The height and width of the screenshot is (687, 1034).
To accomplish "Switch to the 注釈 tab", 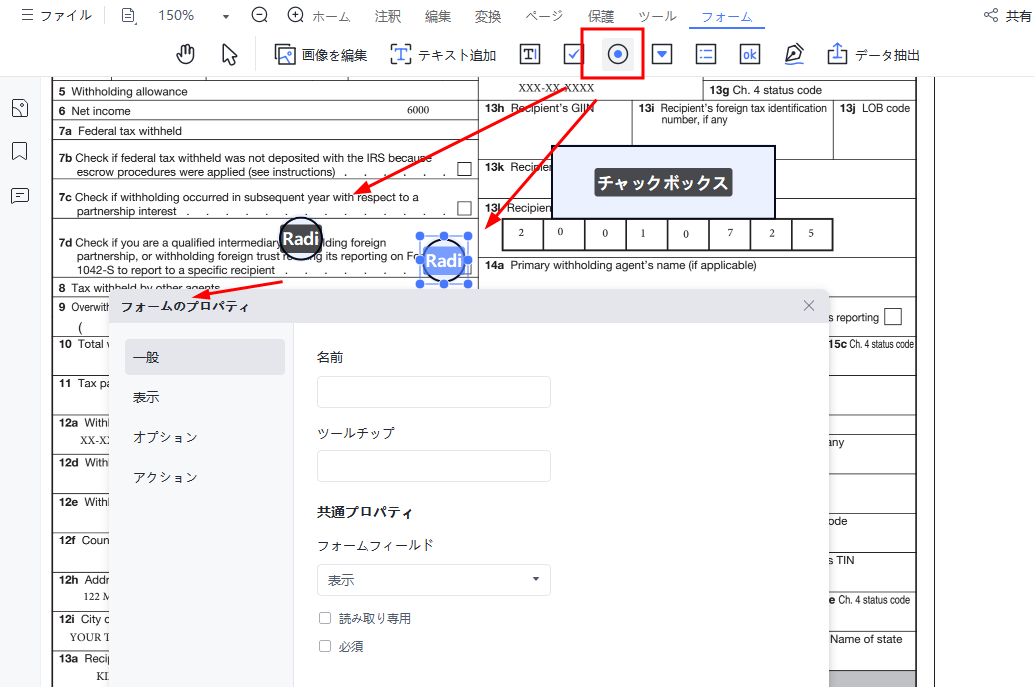I will click(x=388, y=17).
